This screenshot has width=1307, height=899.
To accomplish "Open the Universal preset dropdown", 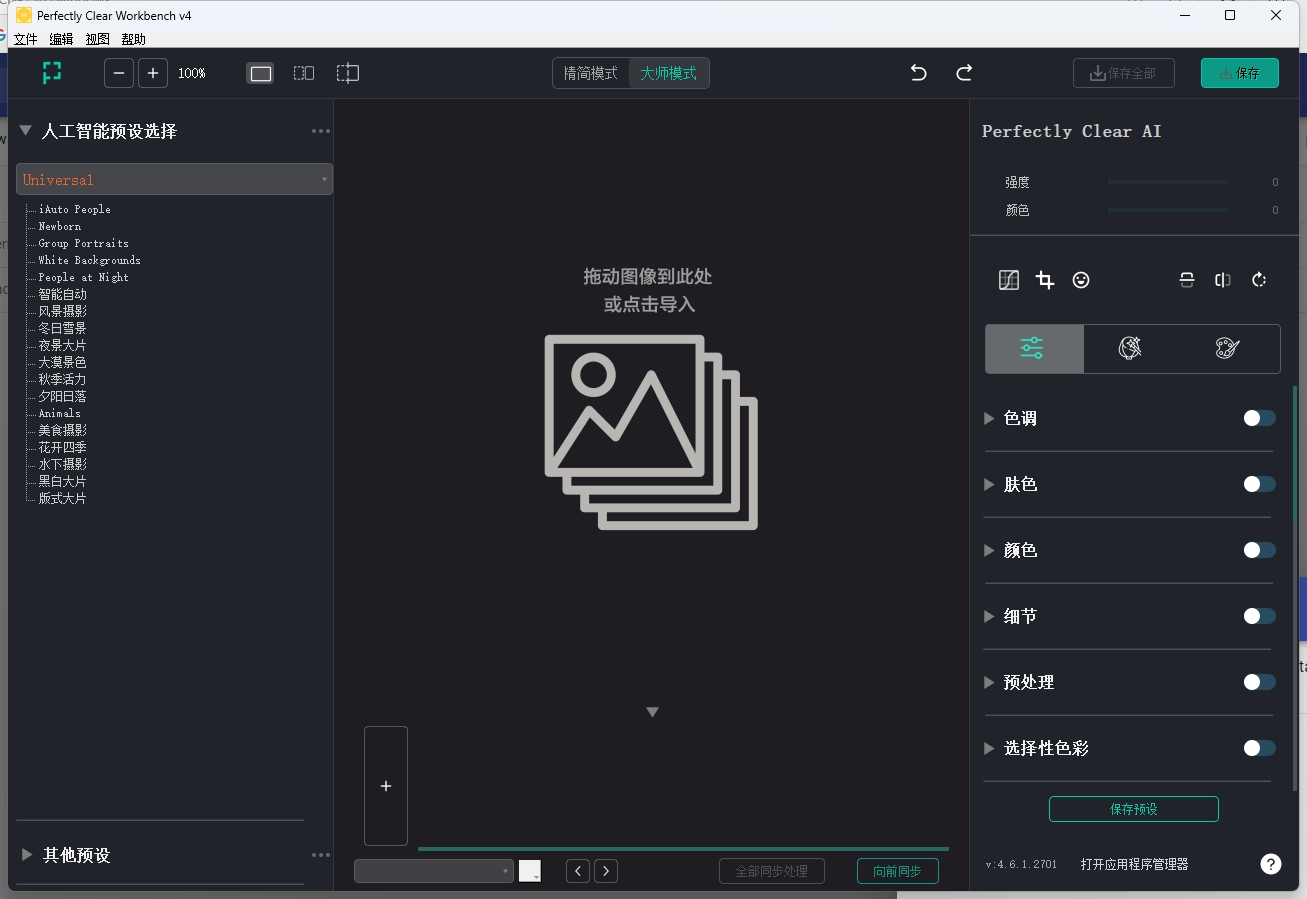I will pyautogui.click(x=174, y=179).
